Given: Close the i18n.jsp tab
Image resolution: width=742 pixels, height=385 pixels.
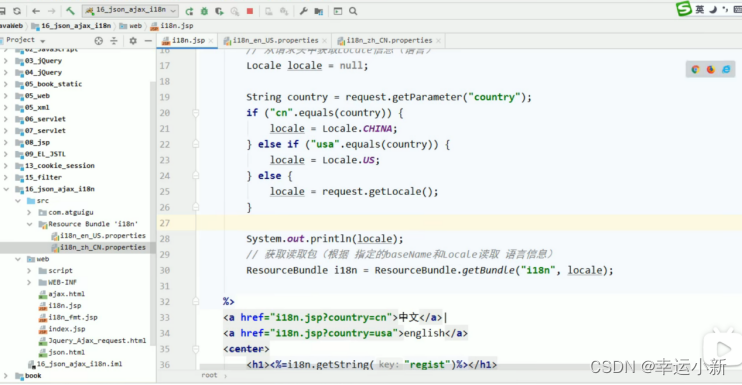Looking at the screenshot, I should (211, 41).
